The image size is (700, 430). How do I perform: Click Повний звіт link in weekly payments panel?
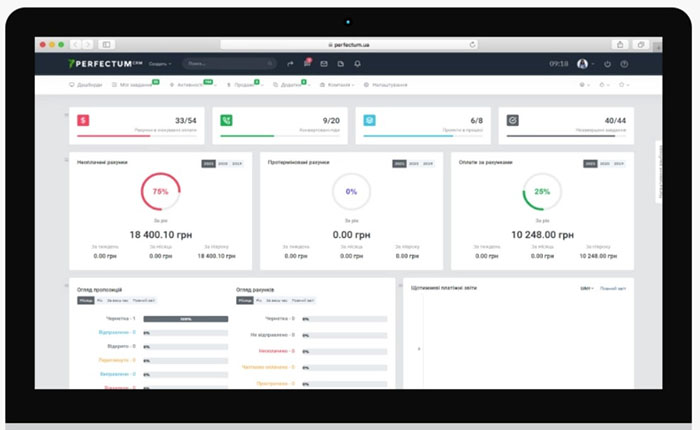pos(613,288)
